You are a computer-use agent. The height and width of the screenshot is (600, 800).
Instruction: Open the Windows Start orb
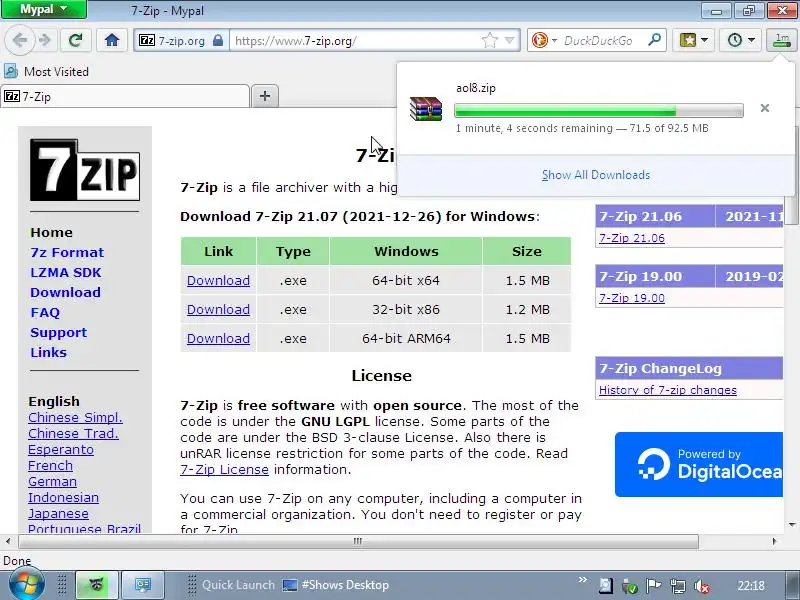point(26,583)
